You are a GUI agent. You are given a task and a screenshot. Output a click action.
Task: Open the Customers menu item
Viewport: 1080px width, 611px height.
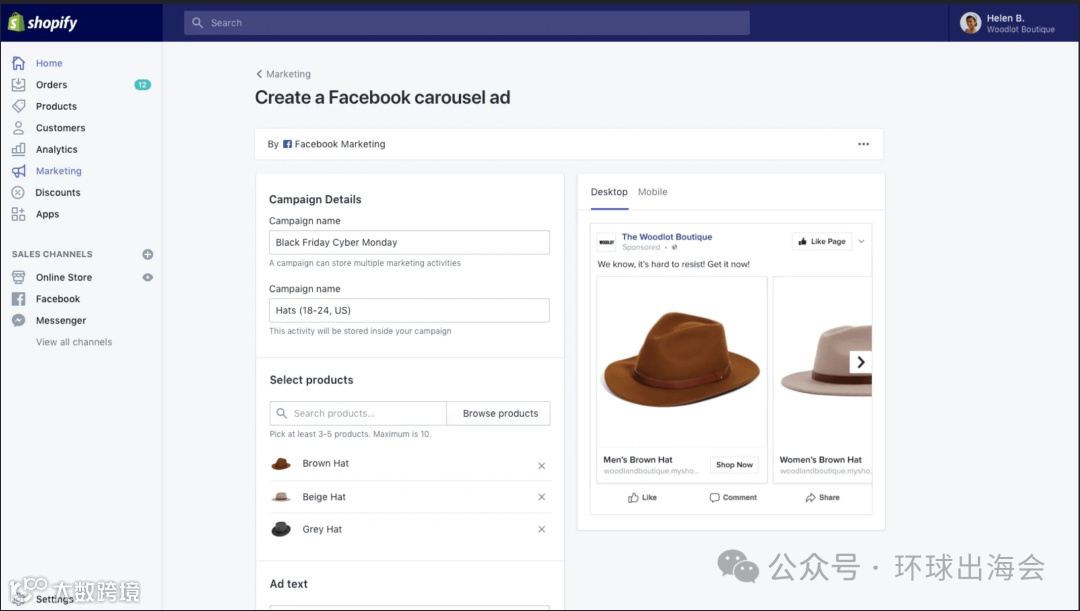[61, 127]
